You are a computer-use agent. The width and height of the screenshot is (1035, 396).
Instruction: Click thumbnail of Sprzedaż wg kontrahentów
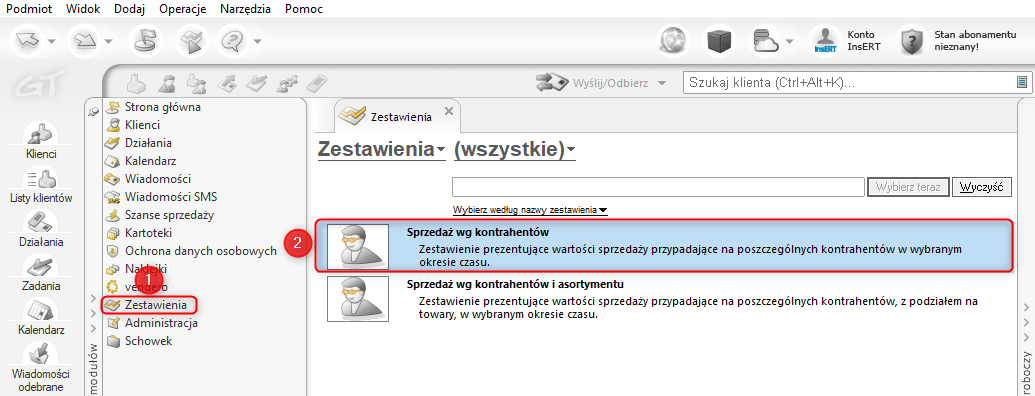(358, 246)
